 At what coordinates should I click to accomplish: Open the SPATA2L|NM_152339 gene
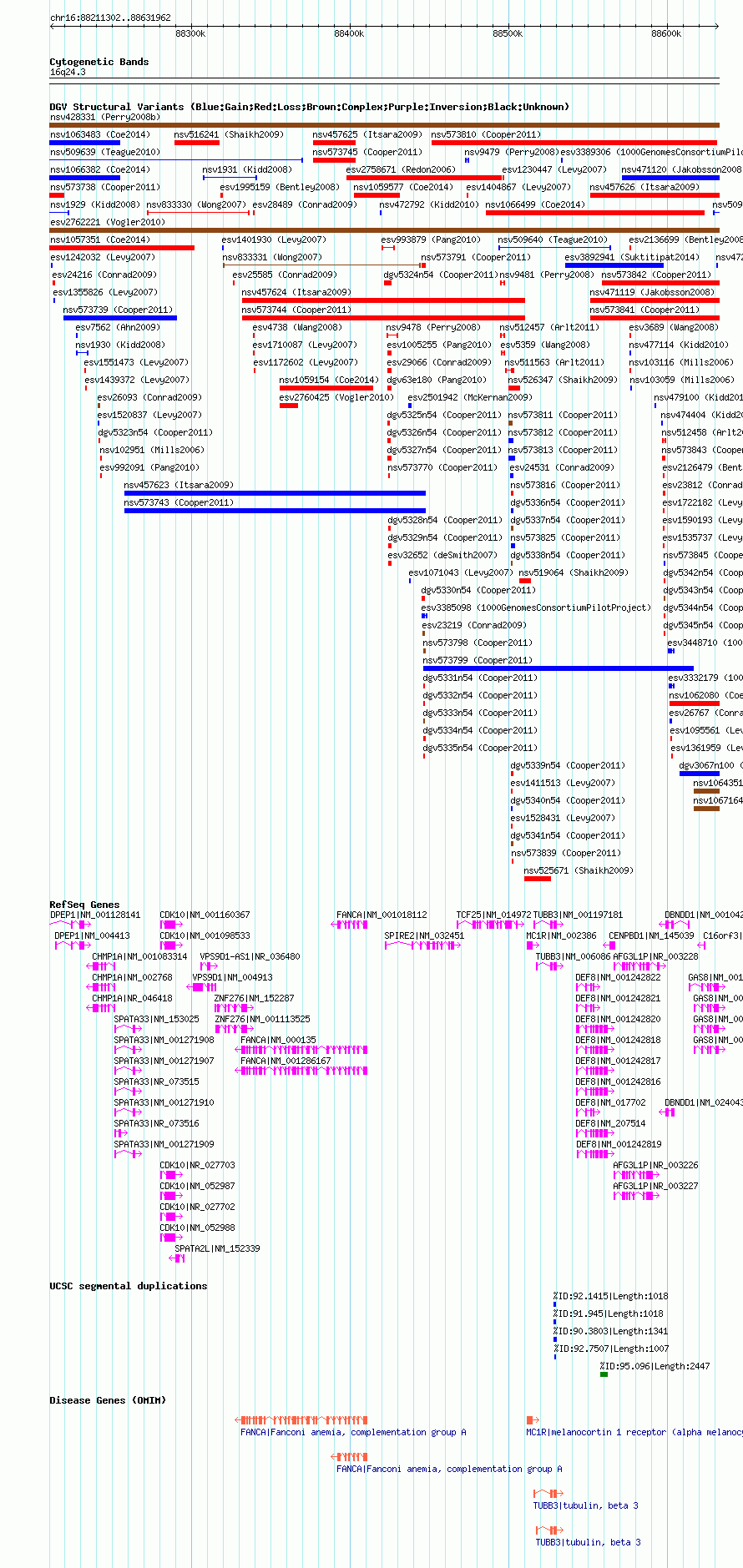[217, 1248]
